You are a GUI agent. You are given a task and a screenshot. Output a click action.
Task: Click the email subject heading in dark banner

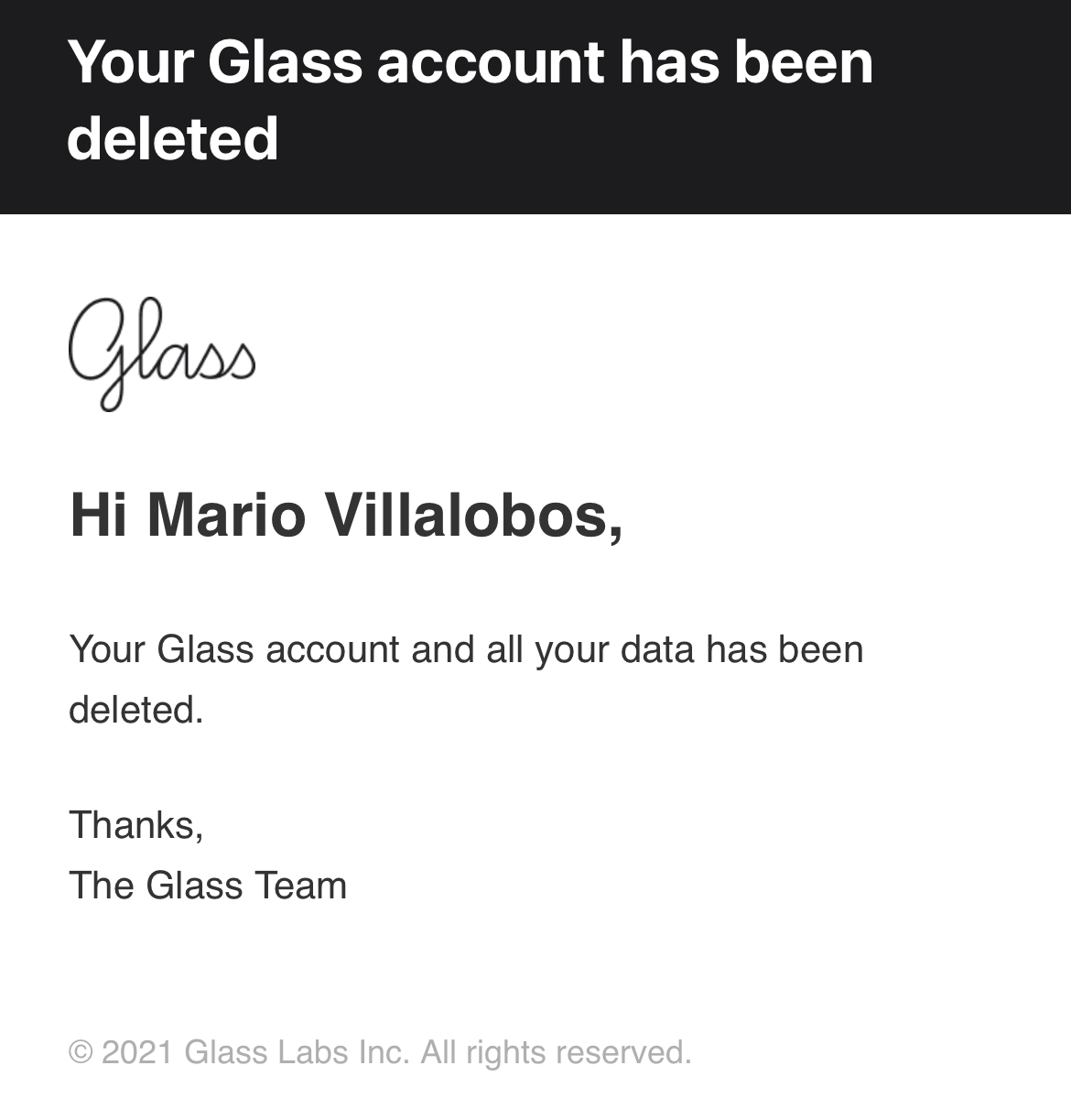pyautogui.click(x=470, y=100)
